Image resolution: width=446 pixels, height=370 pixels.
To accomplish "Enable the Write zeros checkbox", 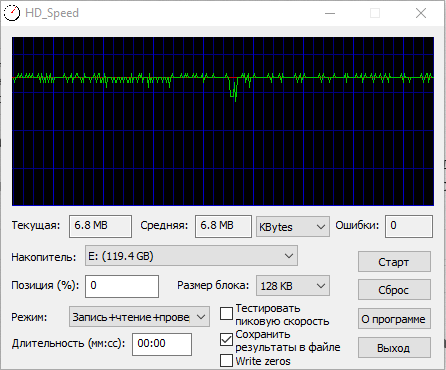I will [226, 360].
